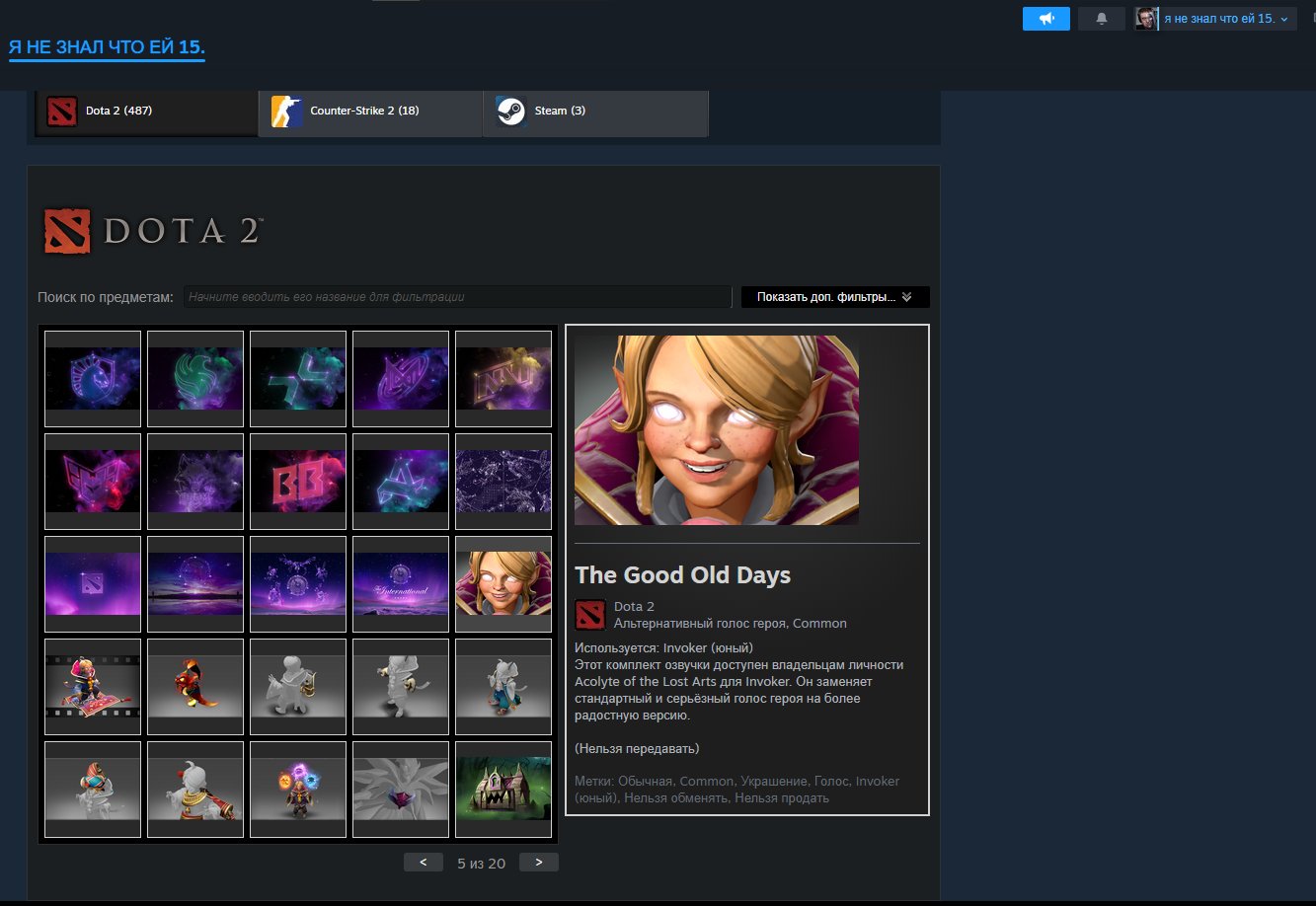The image size is (1316, 906).
Task: Select the cat-eared figure in blue pants
Action: click(503, 687)
